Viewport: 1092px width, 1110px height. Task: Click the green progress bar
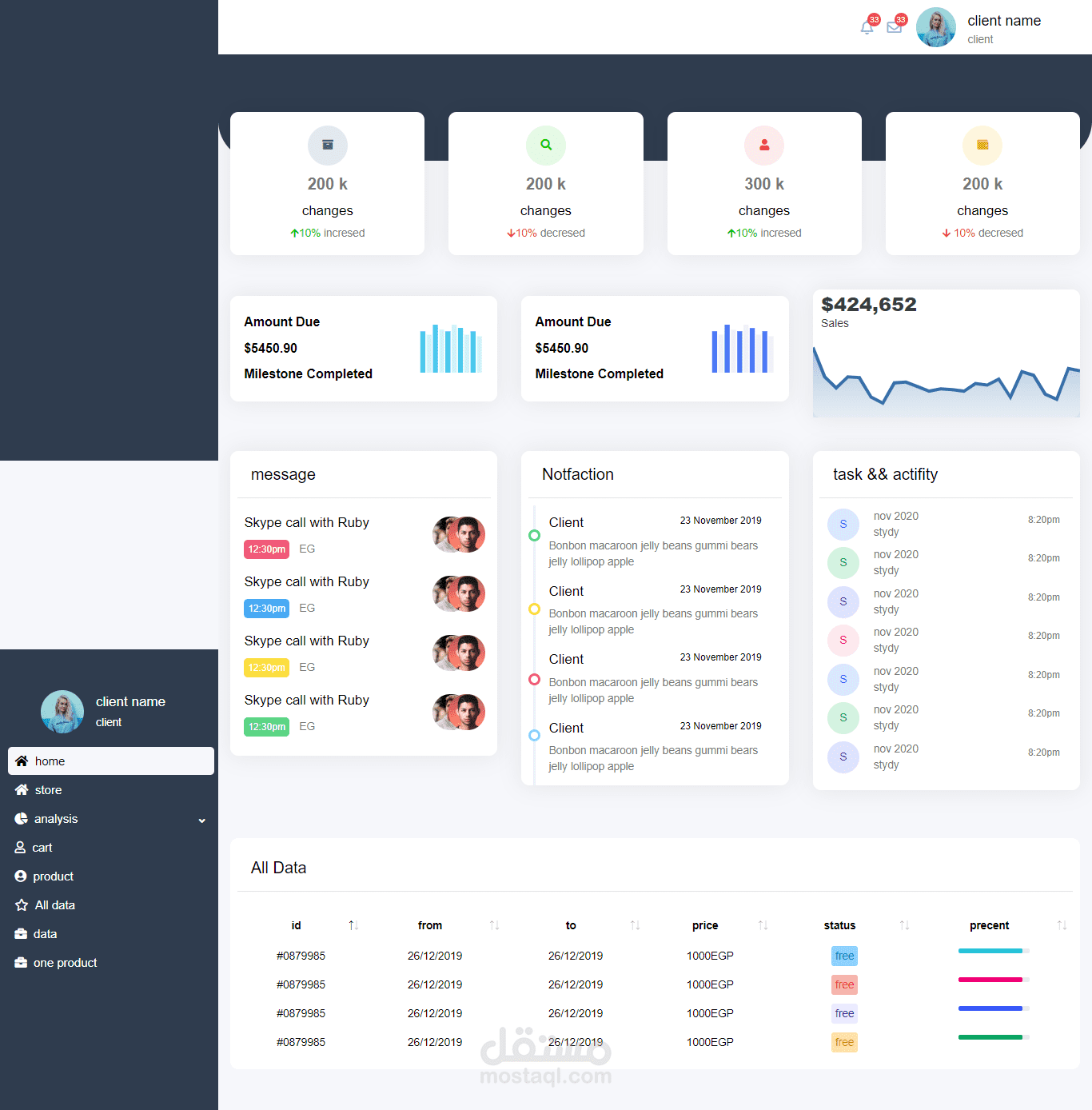[x=994, y=1037]
